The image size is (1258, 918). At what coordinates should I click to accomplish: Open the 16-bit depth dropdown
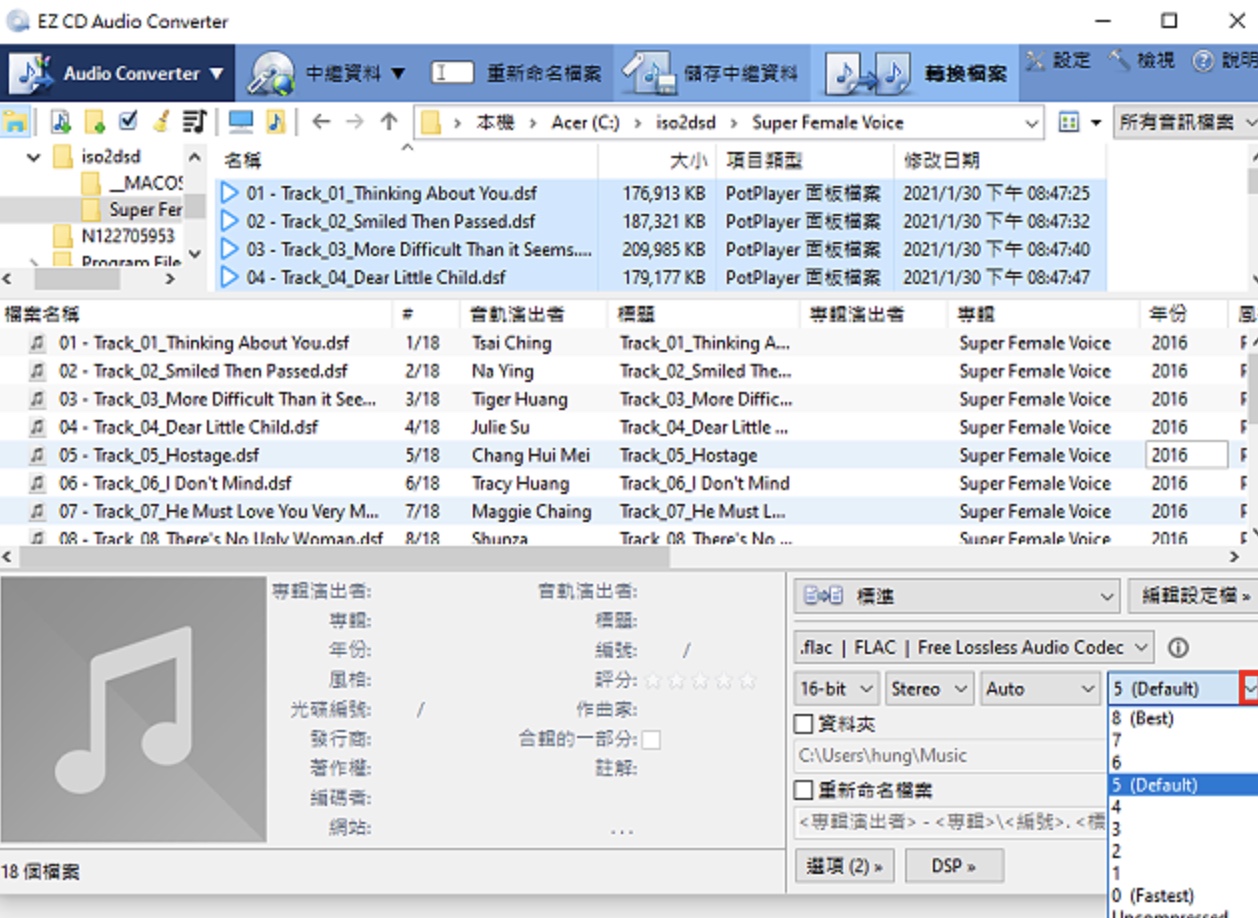[x=837, y=688]
